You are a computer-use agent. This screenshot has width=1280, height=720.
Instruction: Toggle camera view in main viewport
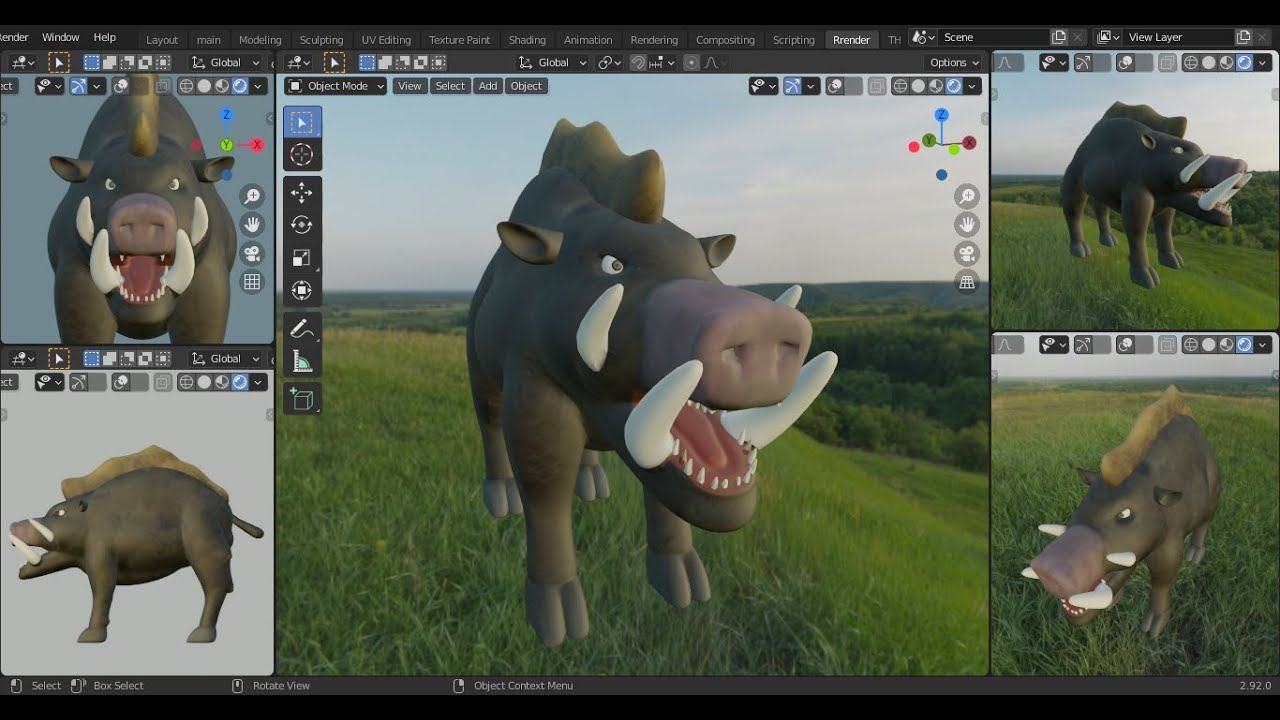click(x=967, y=253)
